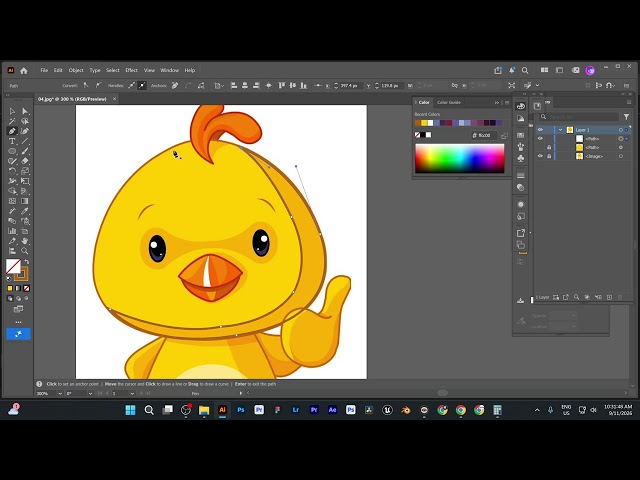The height and width of the screenshot is (480, 640).
Task: Select the Column Graph tool
Action: click(12, 231)
